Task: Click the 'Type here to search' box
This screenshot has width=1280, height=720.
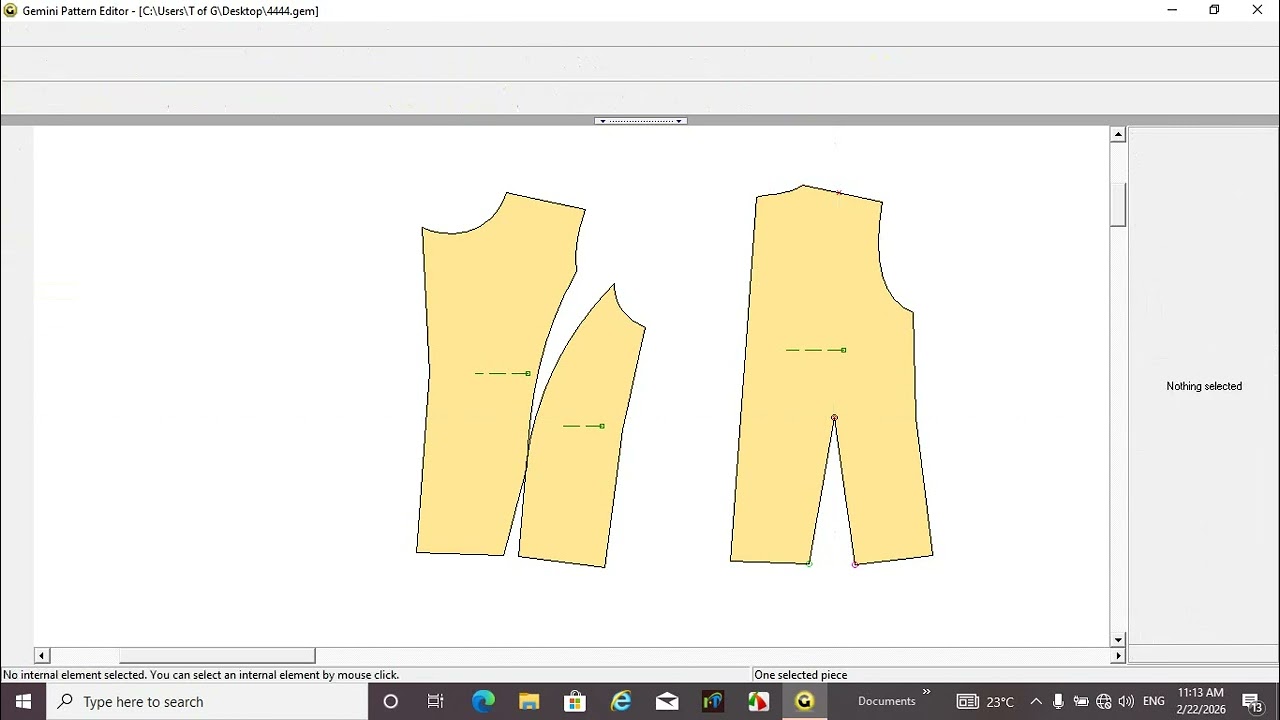Action: click(209, 701)
